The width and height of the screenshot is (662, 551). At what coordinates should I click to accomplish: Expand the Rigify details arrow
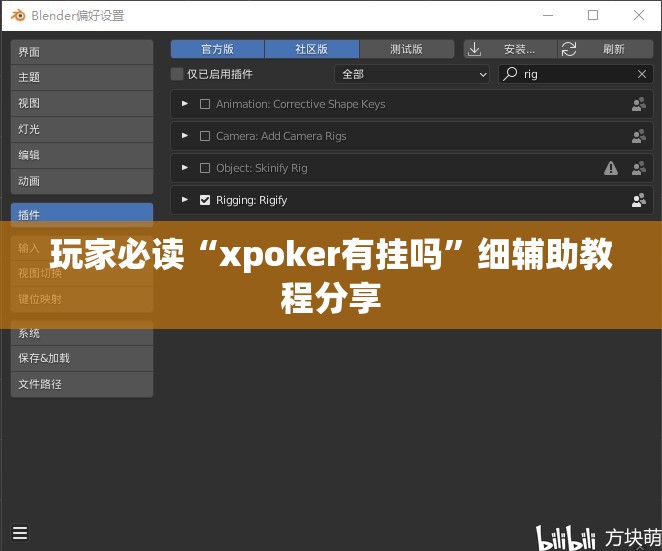tap(184, 200)
